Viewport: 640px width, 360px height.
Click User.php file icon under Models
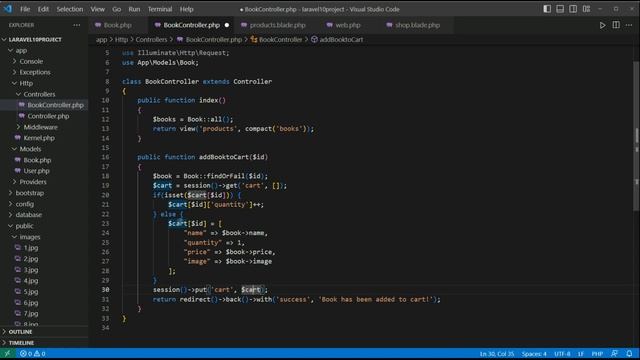click(18, 171)
